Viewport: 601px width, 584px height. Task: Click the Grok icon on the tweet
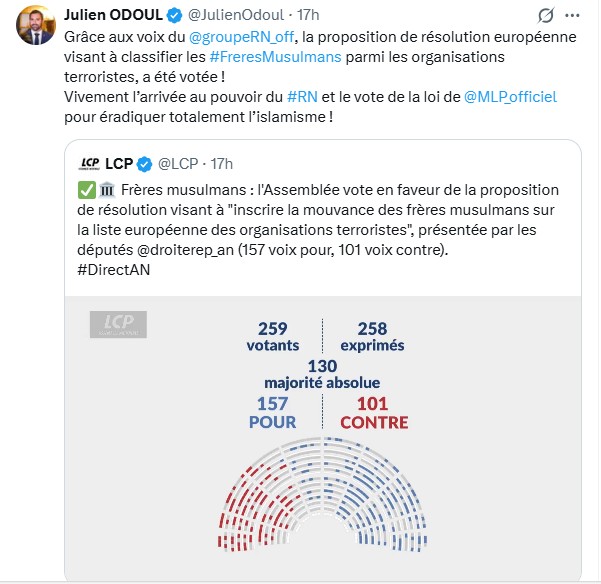click(546, 16)
